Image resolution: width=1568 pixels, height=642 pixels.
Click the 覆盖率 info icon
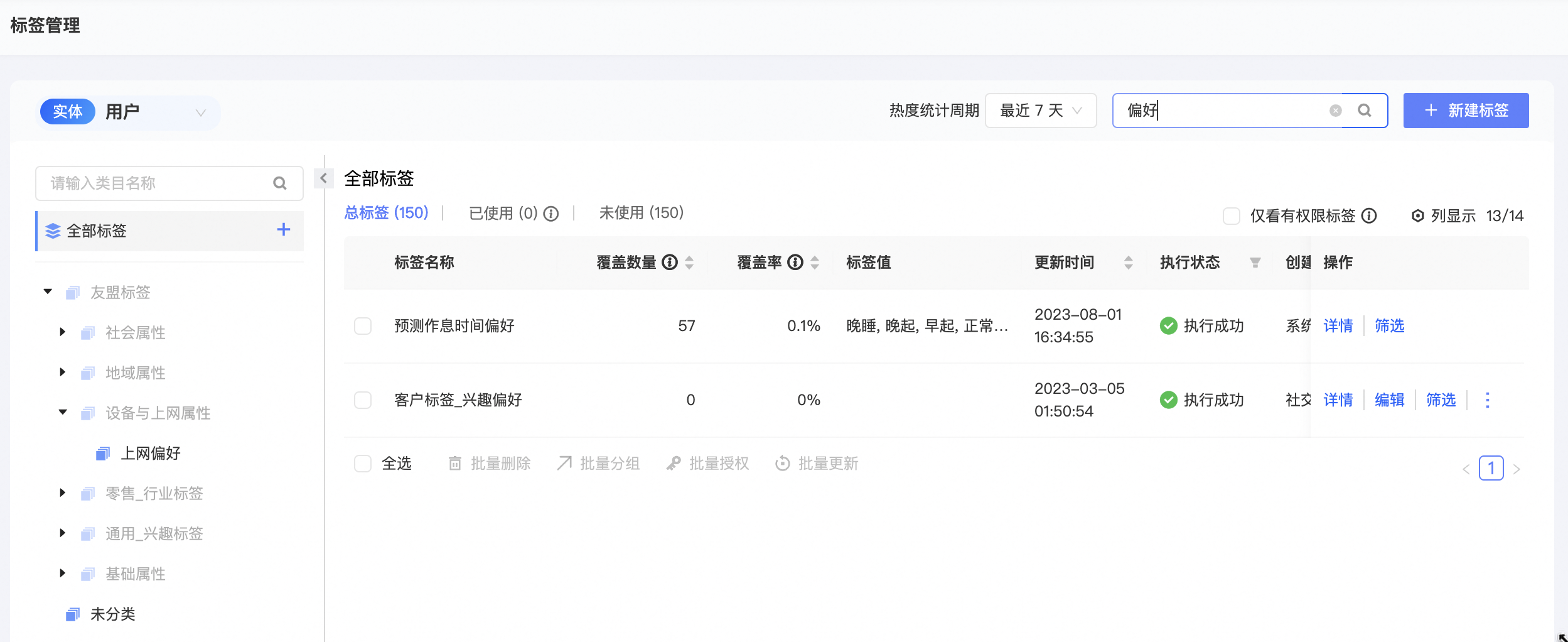(795, 262)
